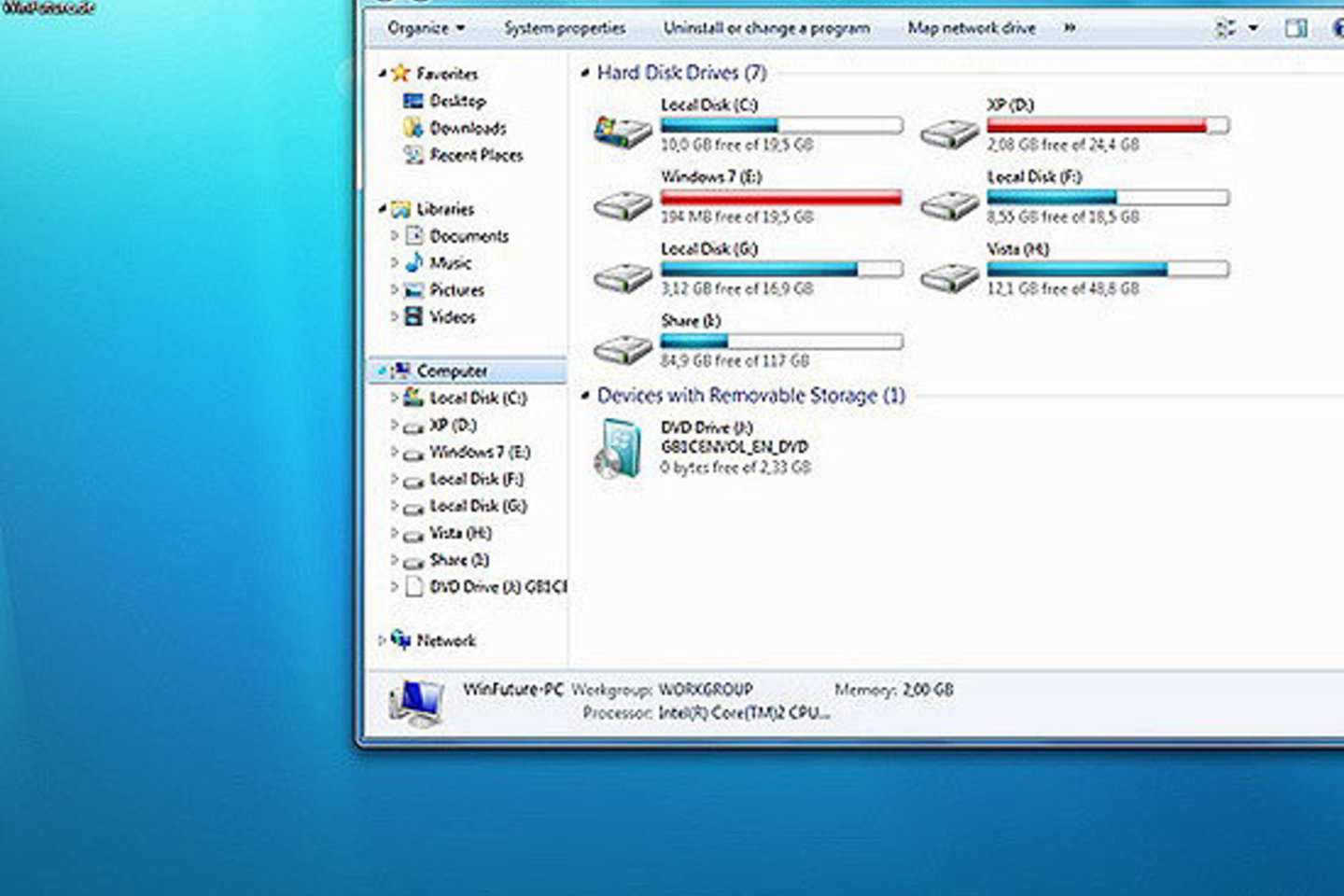
Task: Select the XP (D:) drive icon in main pane
Action: tap(949, 133)
